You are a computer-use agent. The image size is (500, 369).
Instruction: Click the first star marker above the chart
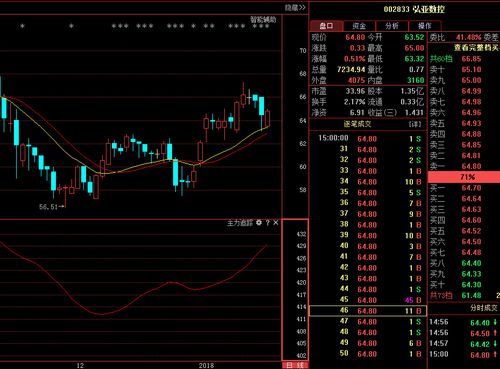click(22, 26)
